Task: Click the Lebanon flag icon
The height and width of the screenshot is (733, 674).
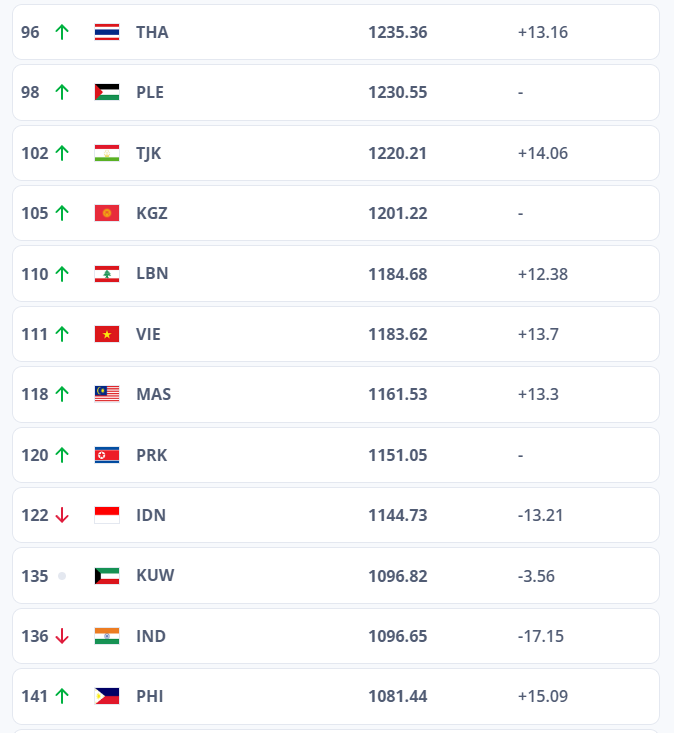Action: click(x=107, y=273)
